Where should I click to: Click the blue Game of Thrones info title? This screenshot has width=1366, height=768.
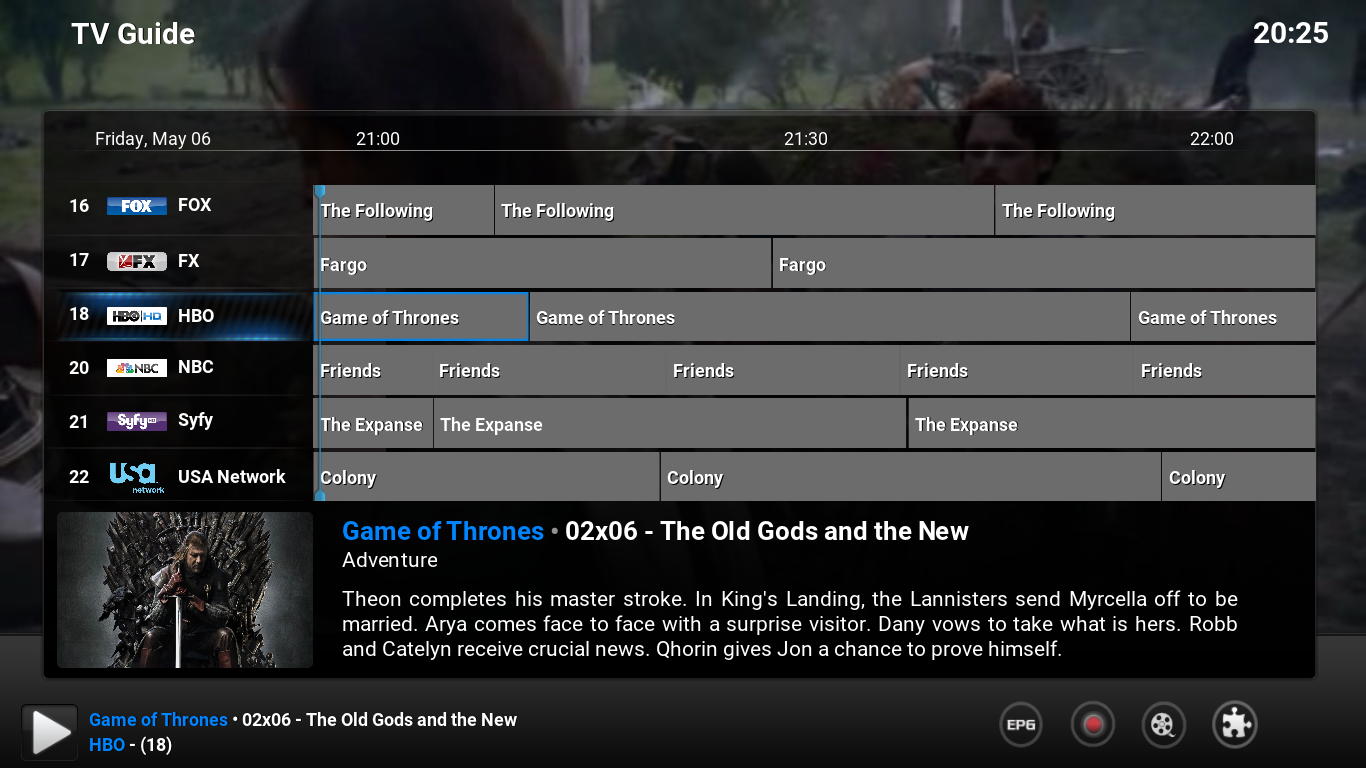coord(443,531)
